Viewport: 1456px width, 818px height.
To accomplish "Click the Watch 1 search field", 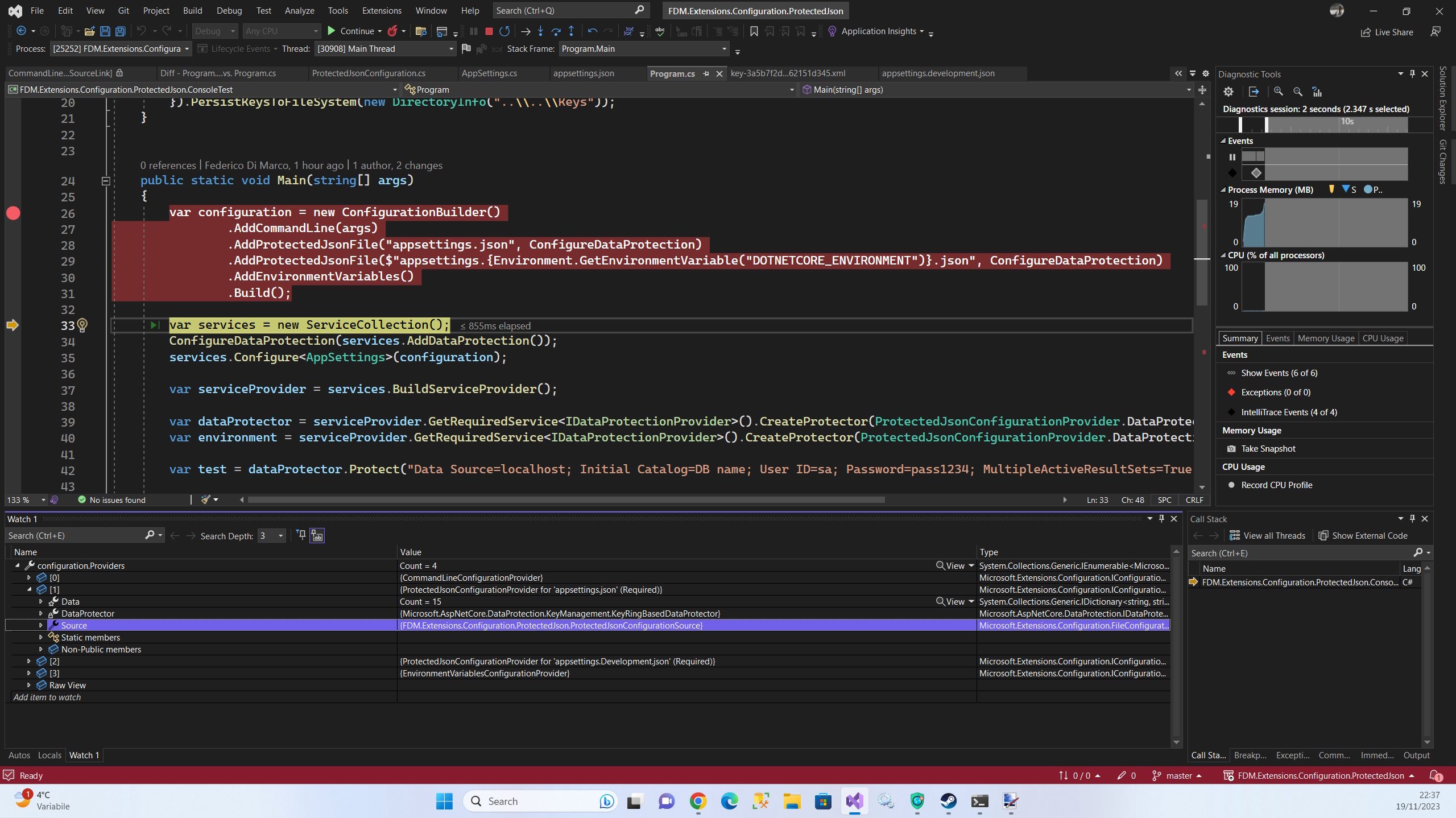I will click(x=74, y=536).
